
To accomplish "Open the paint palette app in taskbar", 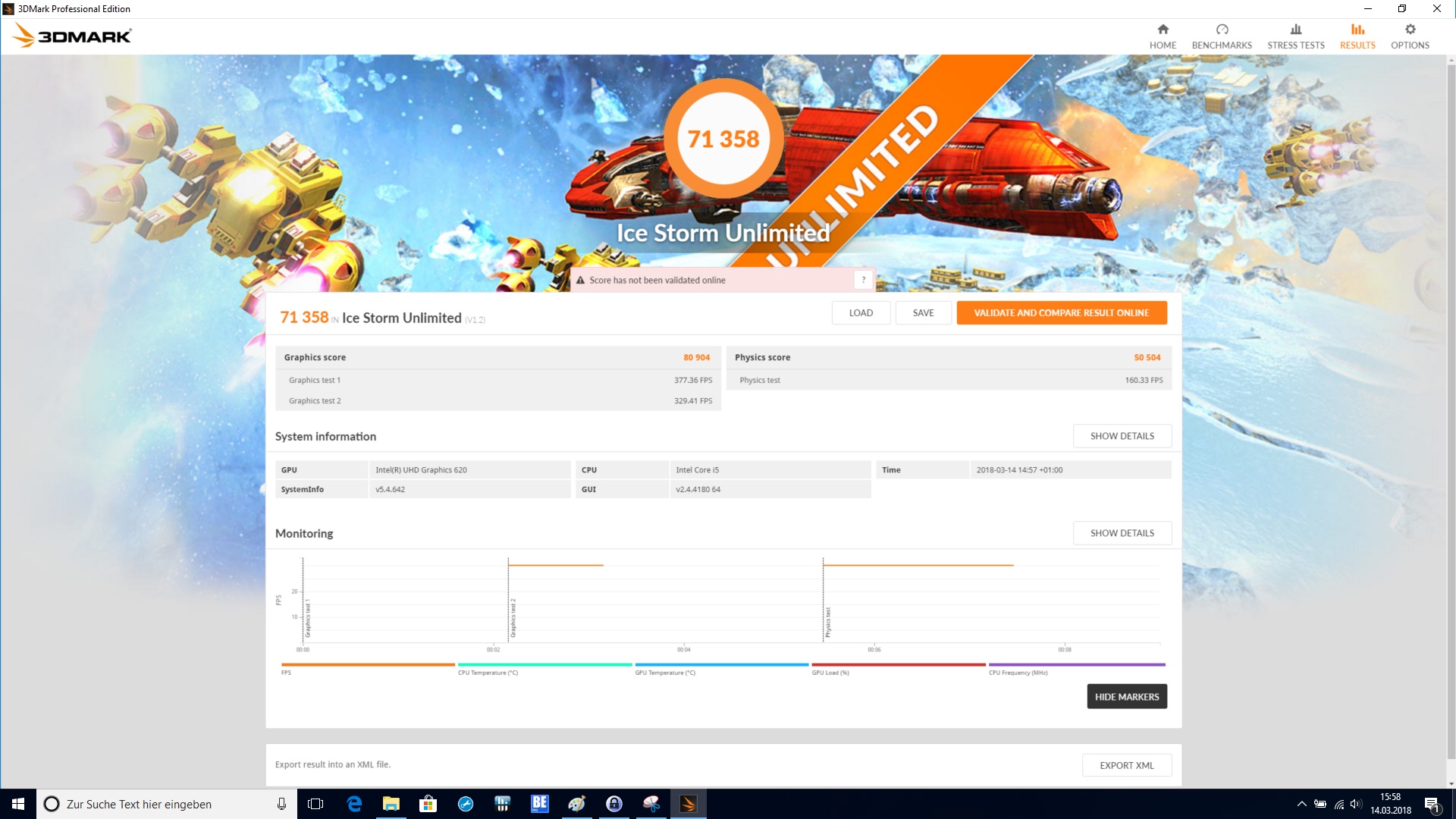I will point(576,804).
